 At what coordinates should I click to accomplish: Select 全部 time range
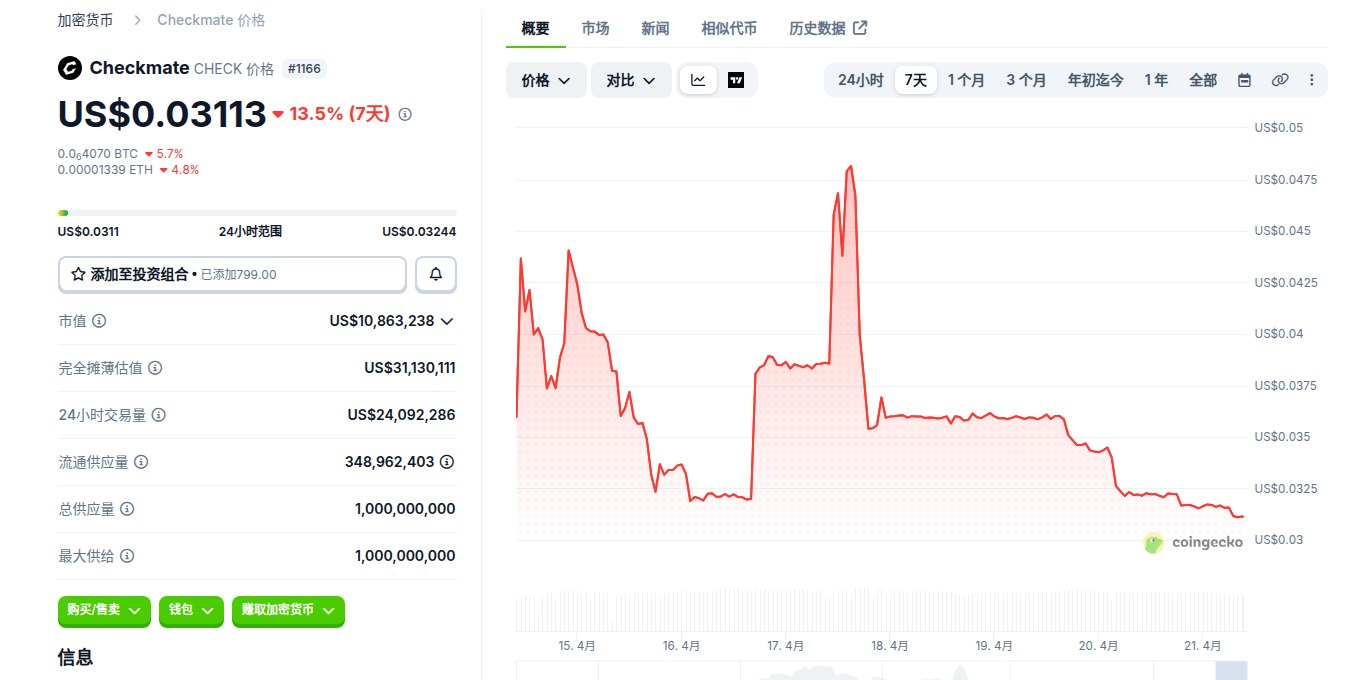click(x=1203, y=80)
